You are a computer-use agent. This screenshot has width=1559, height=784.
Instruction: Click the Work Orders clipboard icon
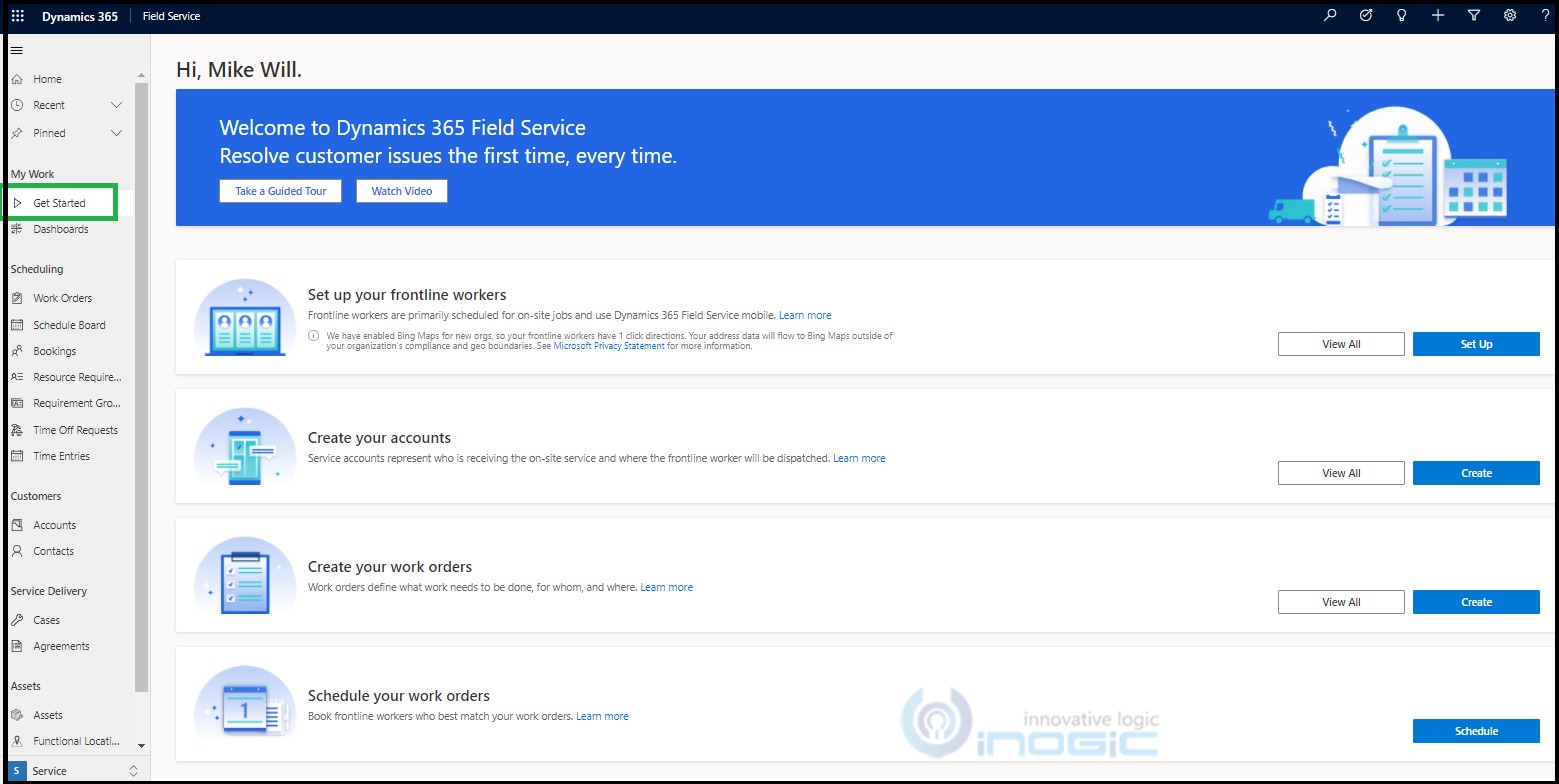16,298
